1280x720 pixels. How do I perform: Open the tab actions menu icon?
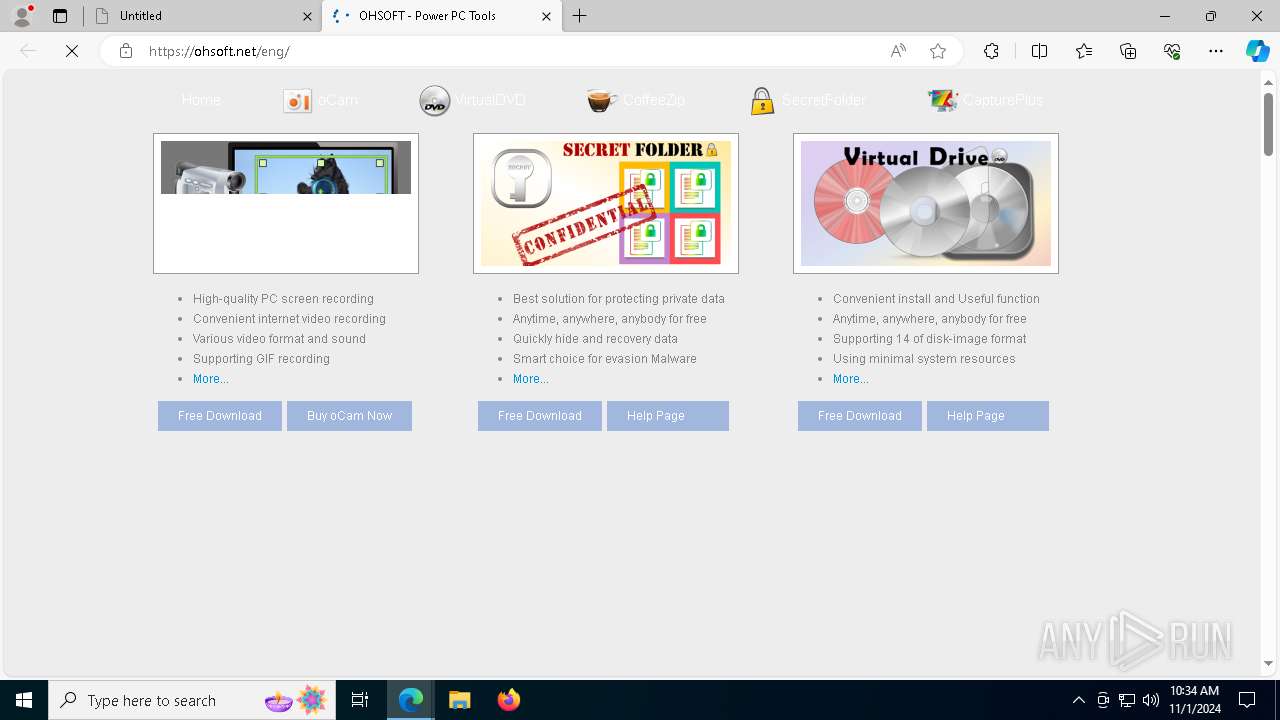coord(60,16)
